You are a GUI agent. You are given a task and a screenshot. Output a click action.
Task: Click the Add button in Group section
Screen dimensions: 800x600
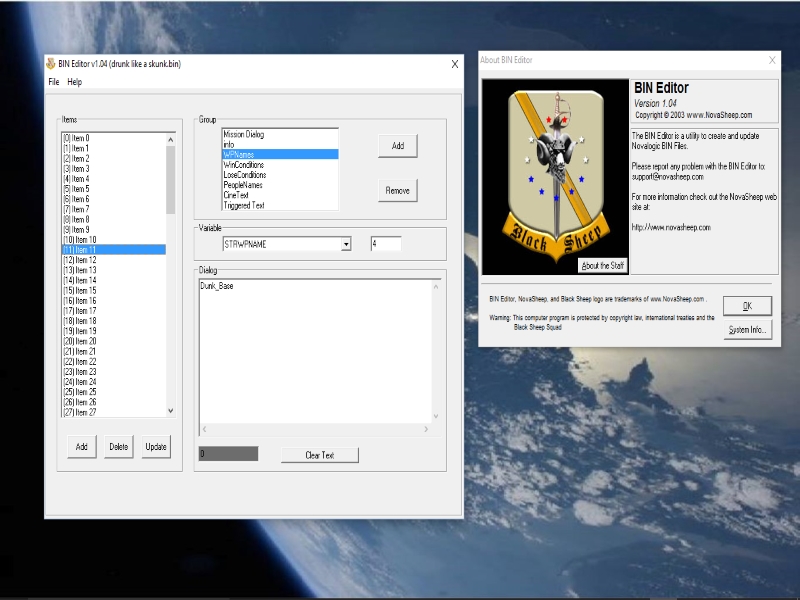tap(397, 146)
